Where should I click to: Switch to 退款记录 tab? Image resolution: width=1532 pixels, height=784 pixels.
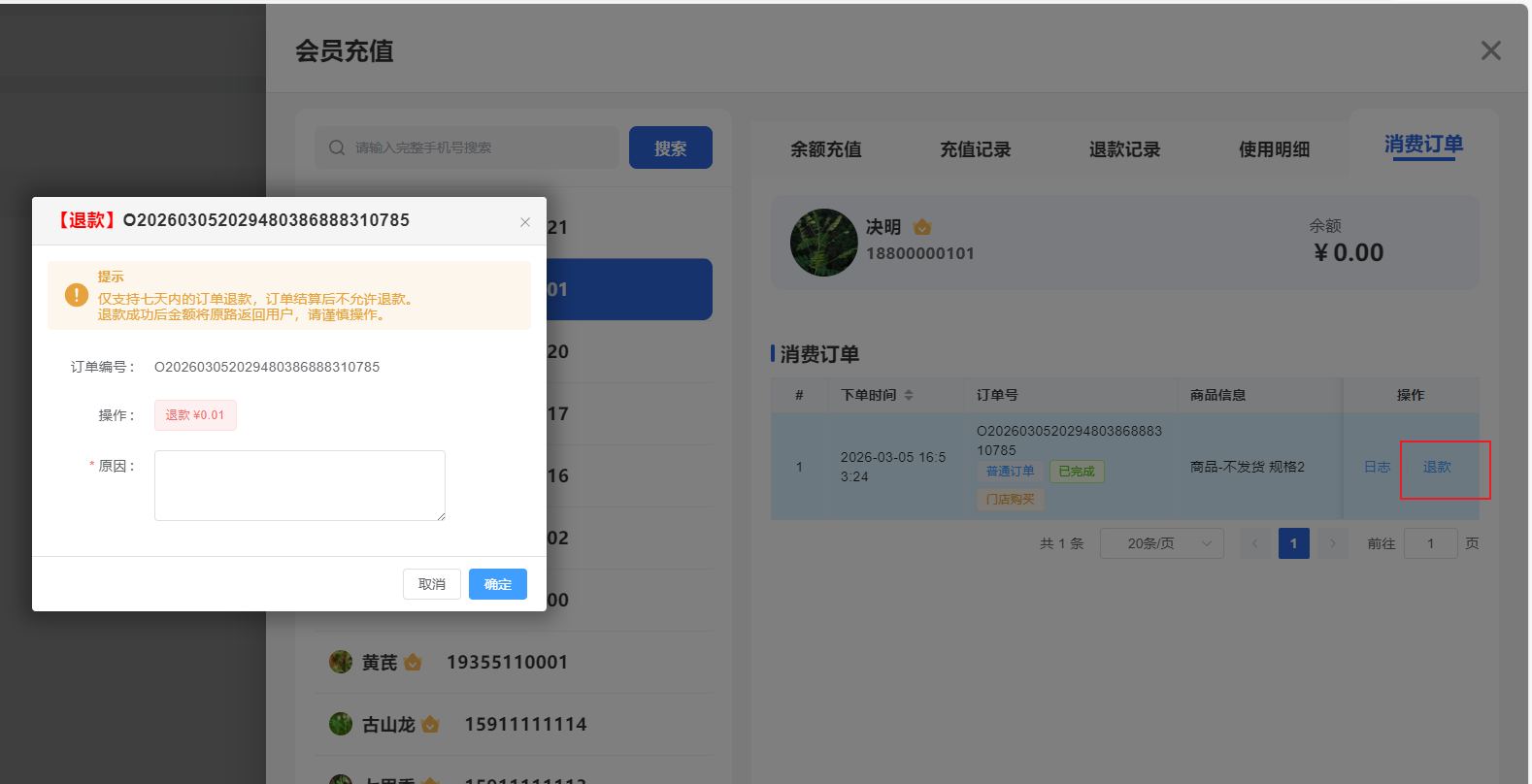(x=1125, y=149)
